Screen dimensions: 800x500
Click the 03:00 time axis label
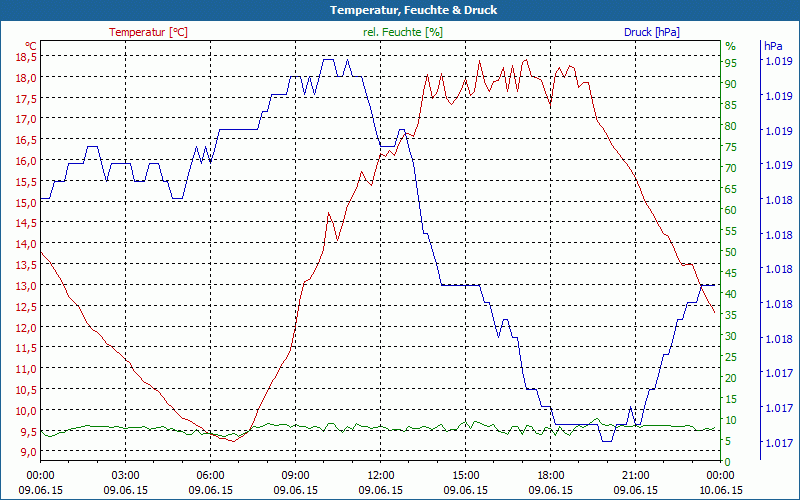(x=125, y=475)
